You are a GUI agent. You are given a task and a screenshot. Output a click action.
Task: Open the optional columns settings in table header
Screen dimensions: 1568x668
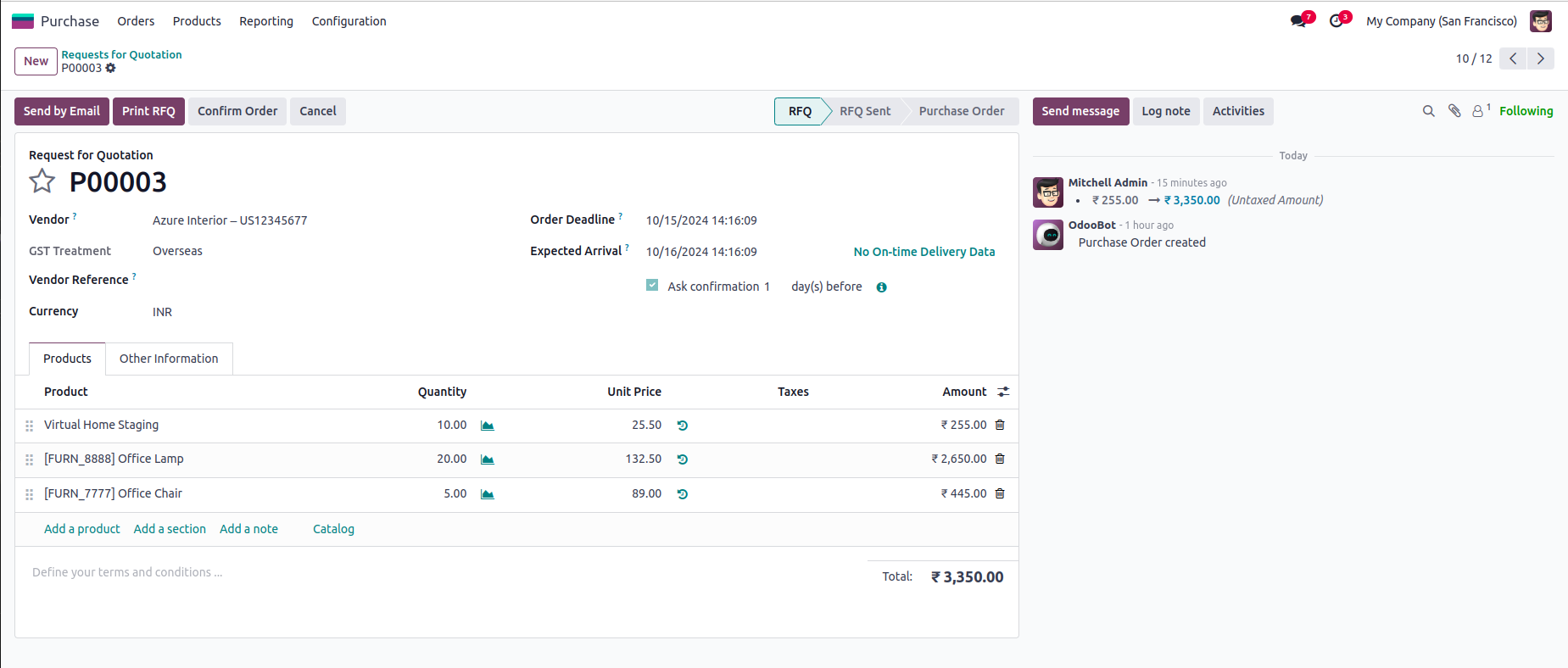click(x=1003, y=392)
